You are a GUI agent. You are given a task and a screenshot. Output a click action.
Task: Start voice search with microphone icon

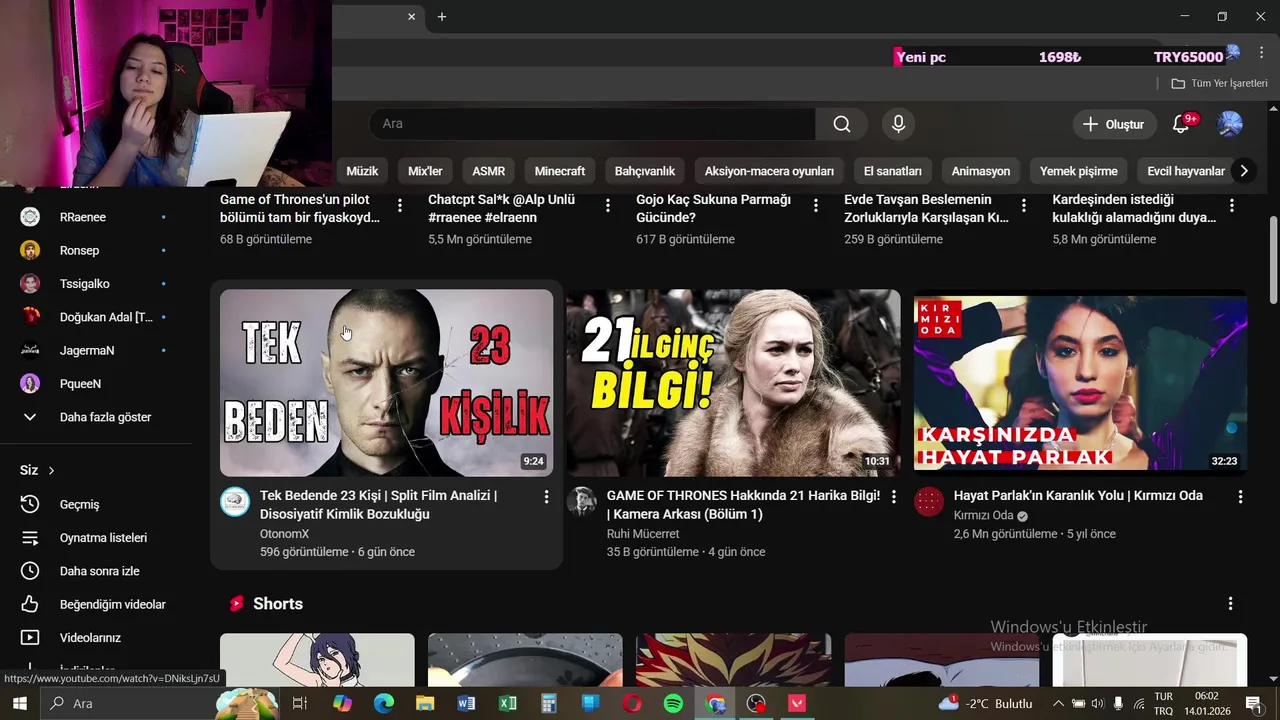(898, 124)
